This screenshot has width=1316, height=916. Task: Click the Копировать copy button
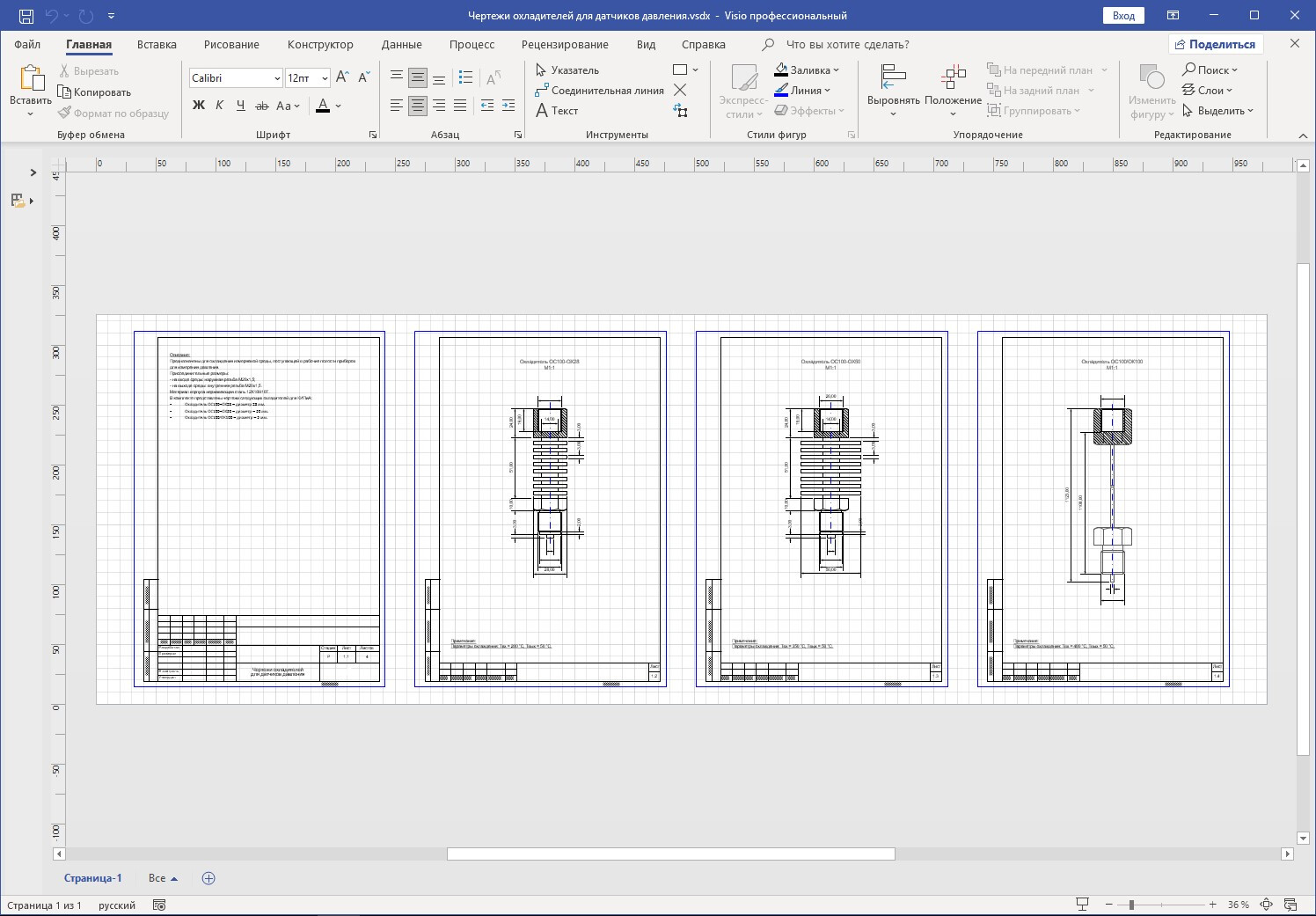pos(94,92)
